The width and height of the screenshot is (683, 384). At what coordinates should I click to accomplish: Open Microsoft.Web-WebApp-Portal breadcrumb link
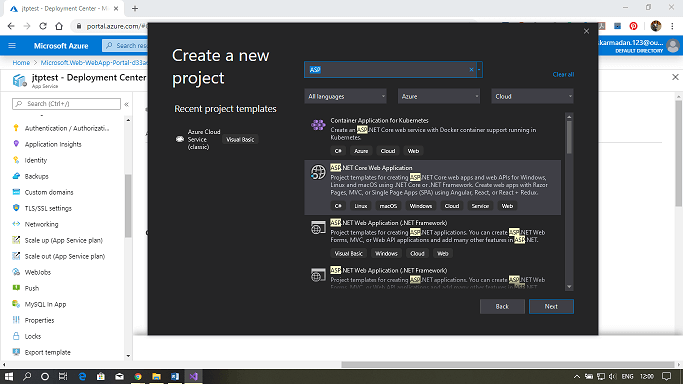coord(94,63)
